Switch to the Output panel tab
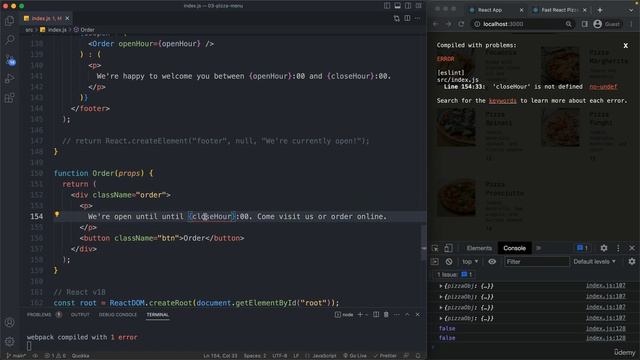 point(80,315)
